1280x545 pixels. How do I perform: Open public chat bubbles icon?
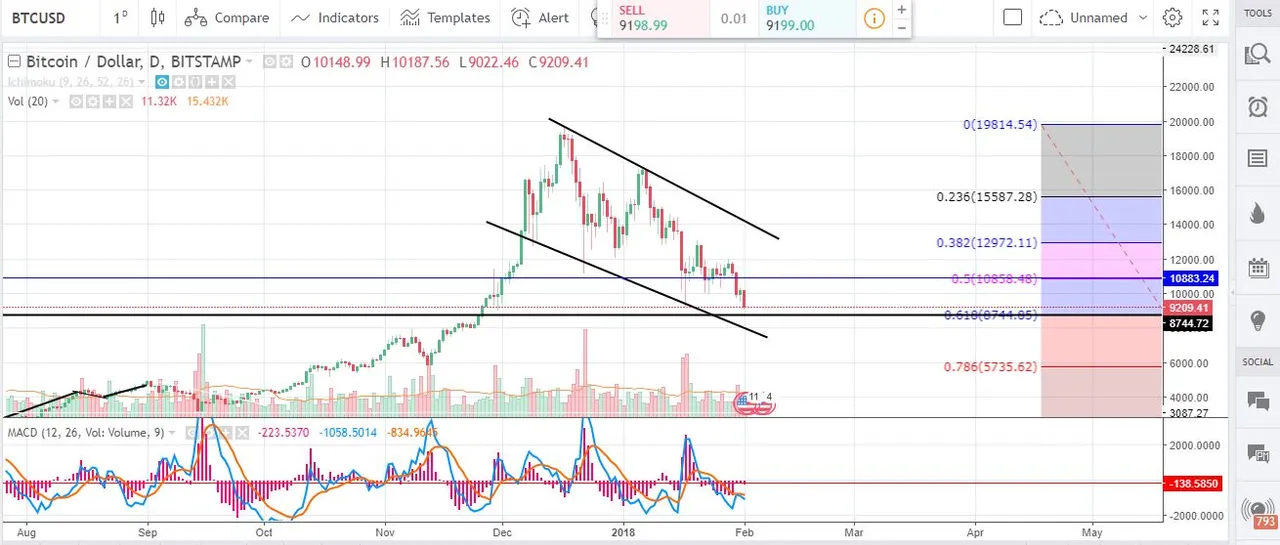[x=1257, y=401]
